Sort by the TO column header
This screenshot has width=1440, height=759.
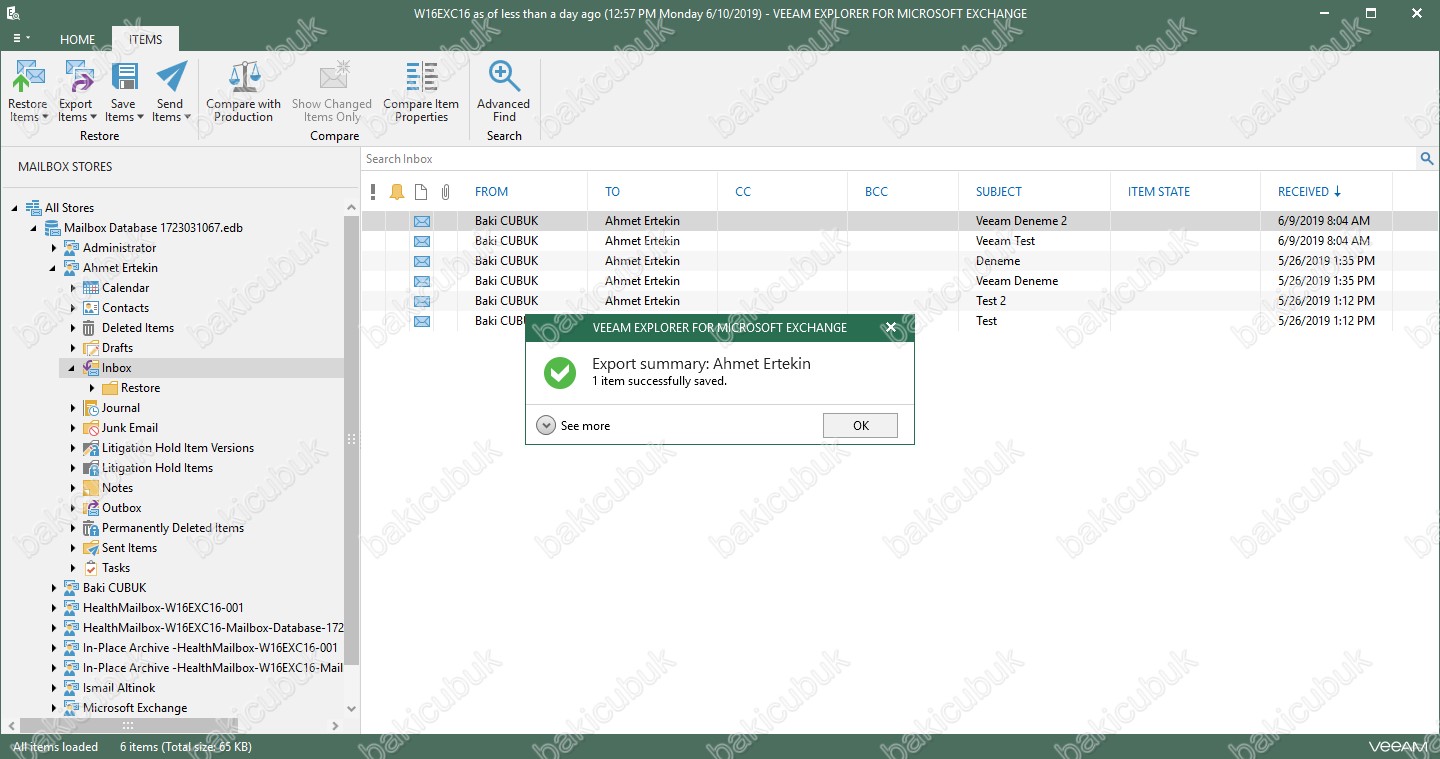[612, 192]
